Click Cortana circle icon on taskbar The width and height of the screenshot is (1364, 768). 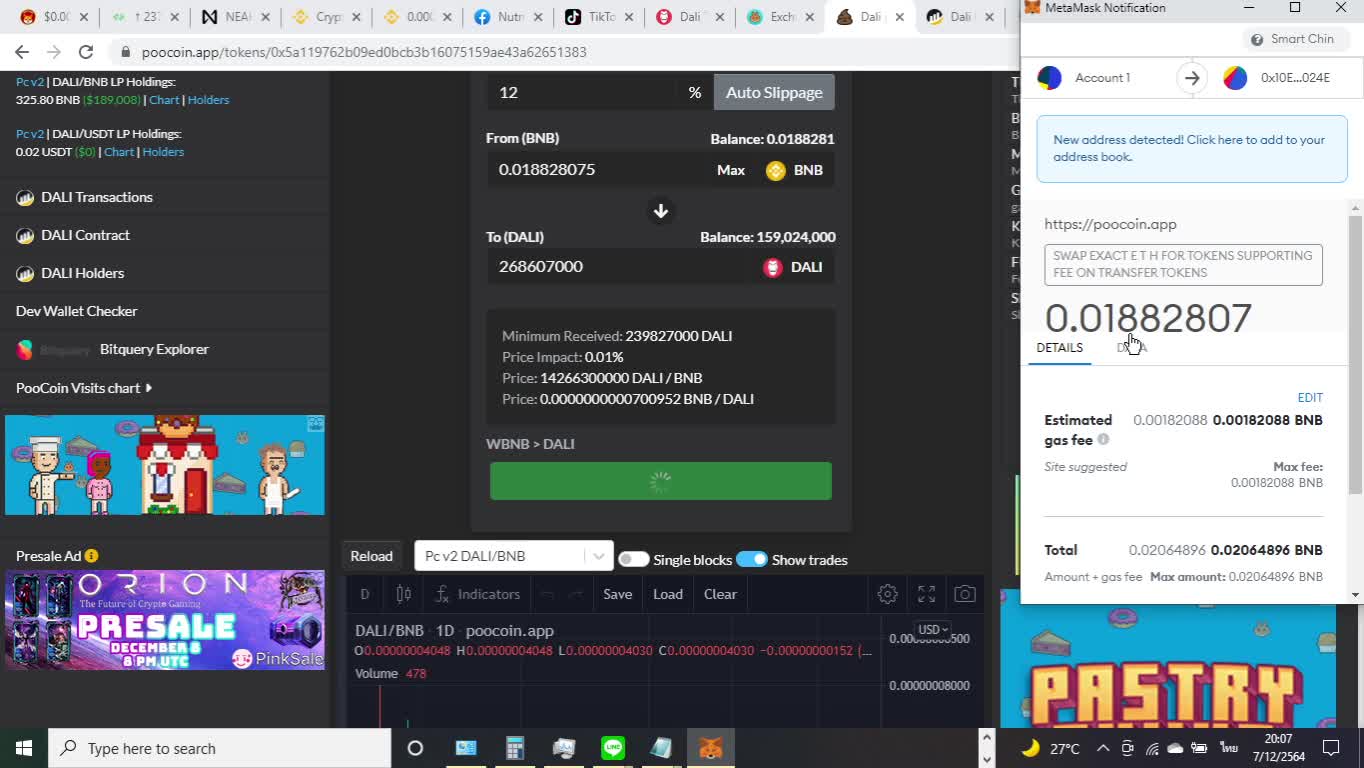[415, 748]
